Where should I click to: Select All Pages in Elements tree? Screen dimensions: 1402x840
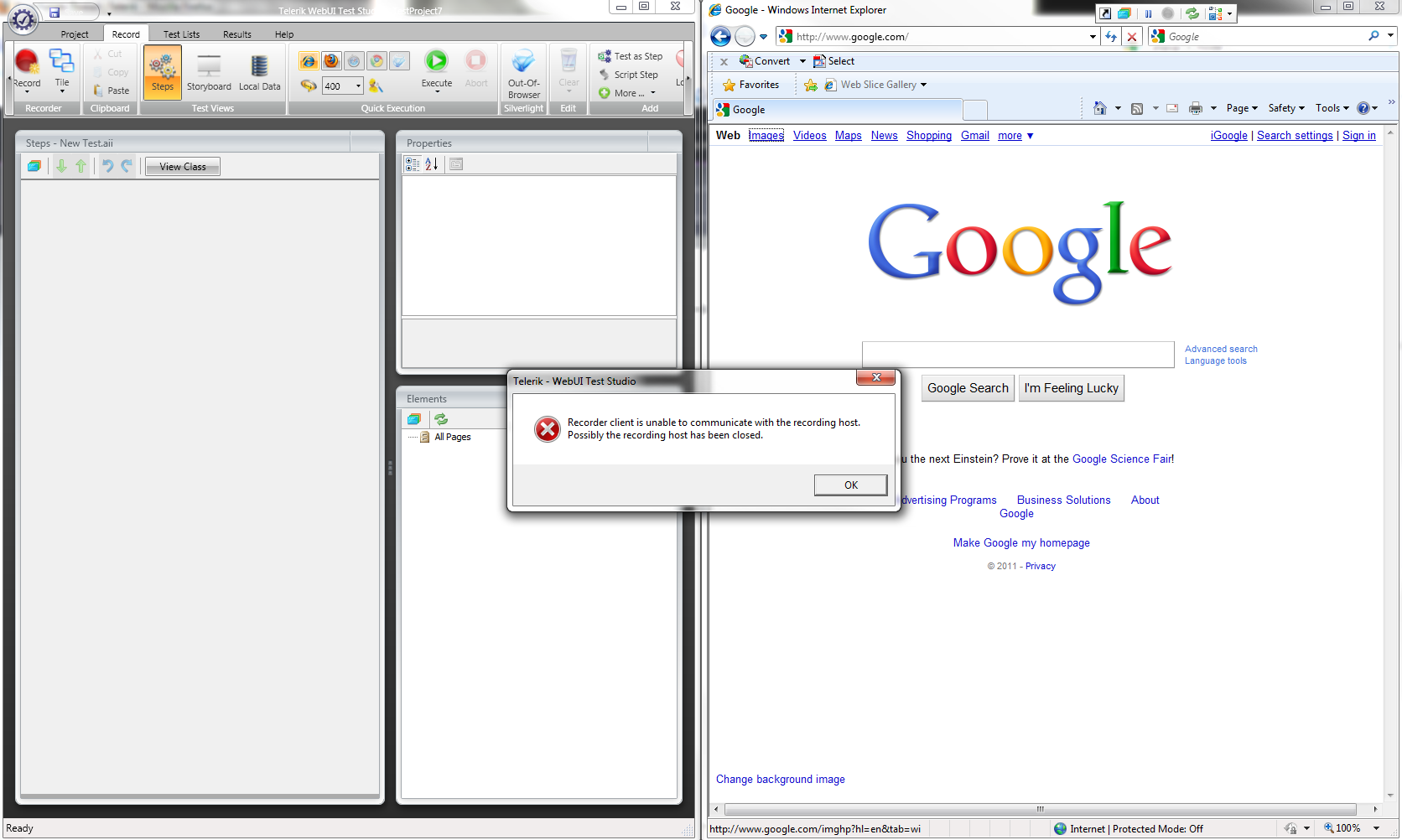pos(453,437)
